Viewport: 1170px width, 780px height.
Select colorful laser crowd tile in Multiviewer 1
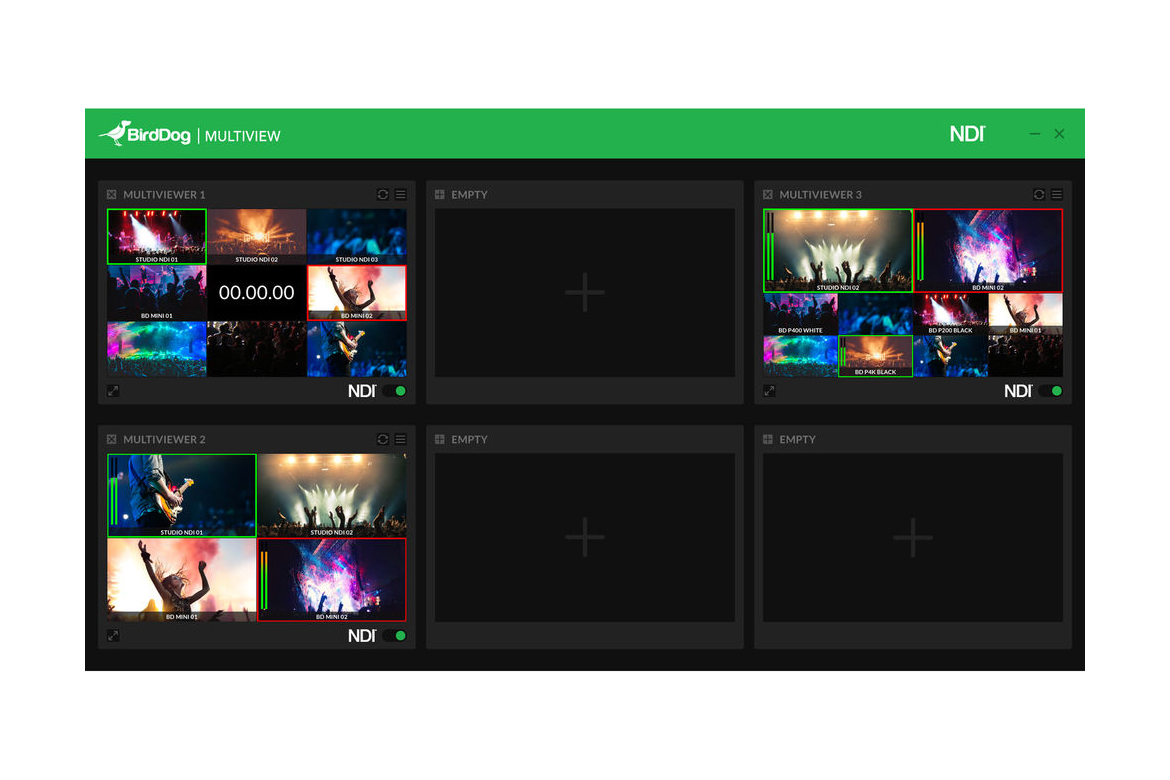pyautogui.click(x=157, y=349)
